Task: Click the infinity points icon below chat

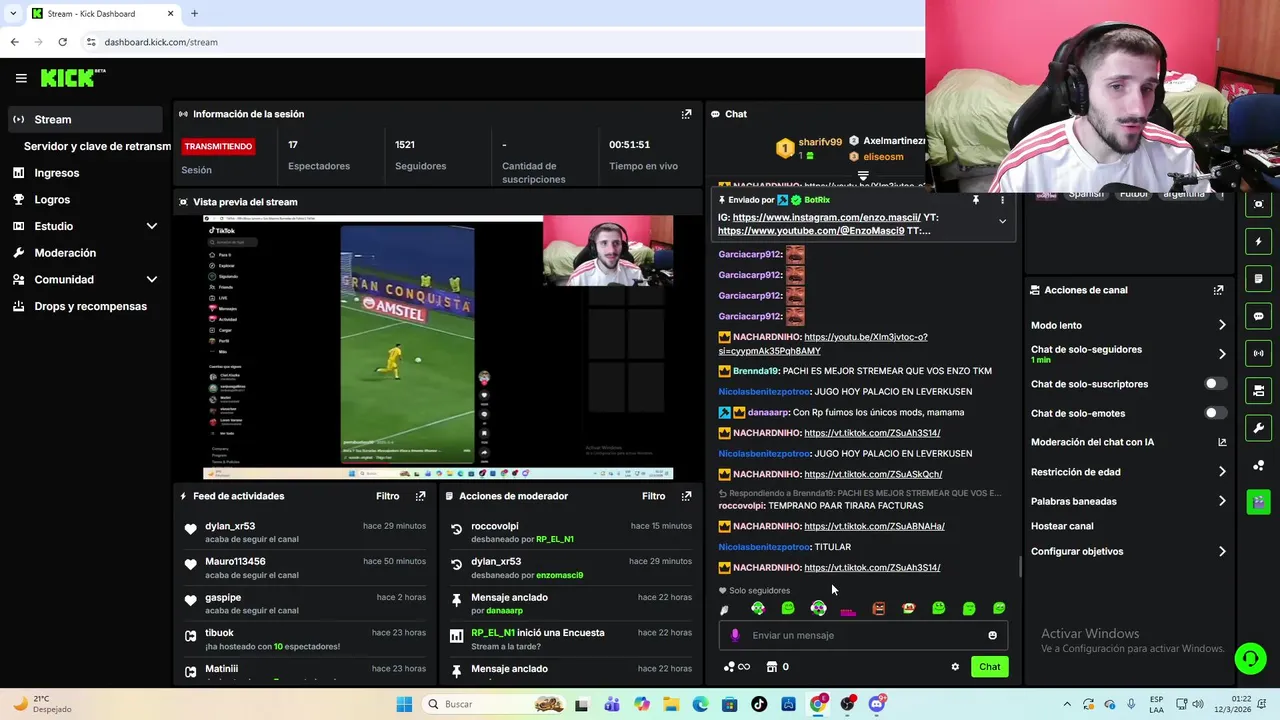Action: click(737, 667)
